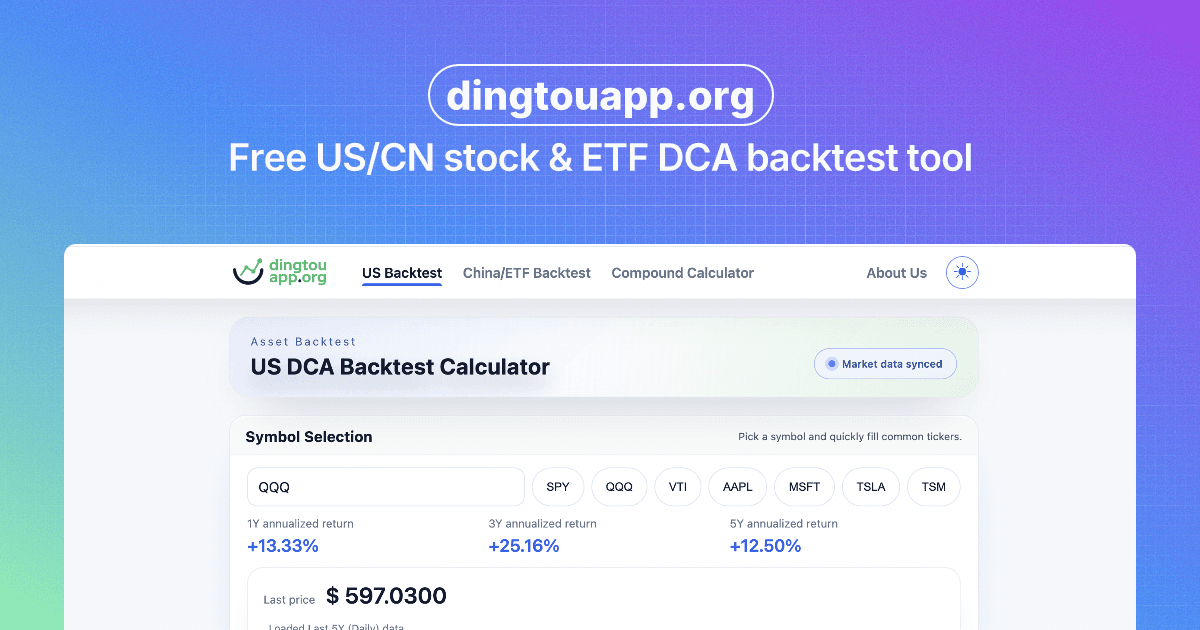Select the VTI ticker chip
Viewport: 1200px width, 630px height.
(678, 487)
